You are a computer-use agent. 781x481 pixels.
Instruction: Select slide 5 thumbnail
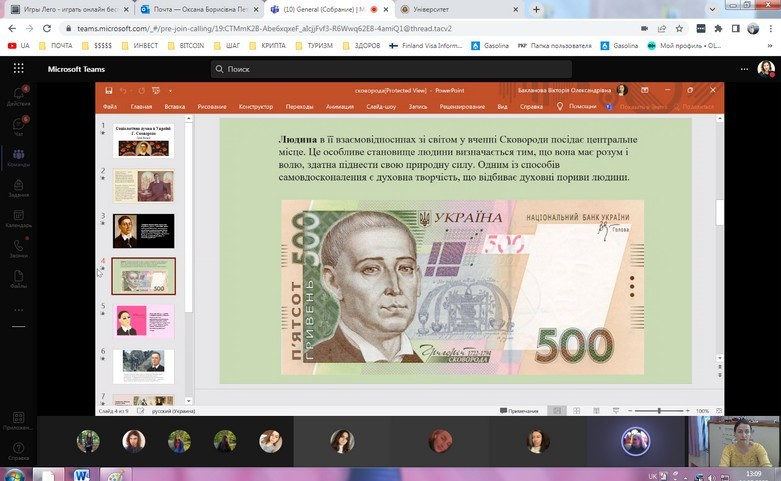pyautogui.click(x=143, y=321)
